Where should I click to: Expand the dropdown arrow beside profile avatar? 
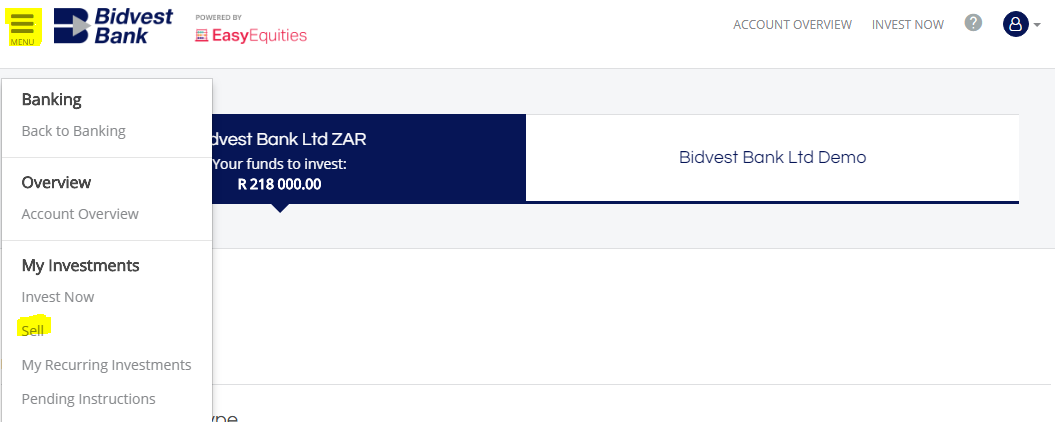(1037, 25)
